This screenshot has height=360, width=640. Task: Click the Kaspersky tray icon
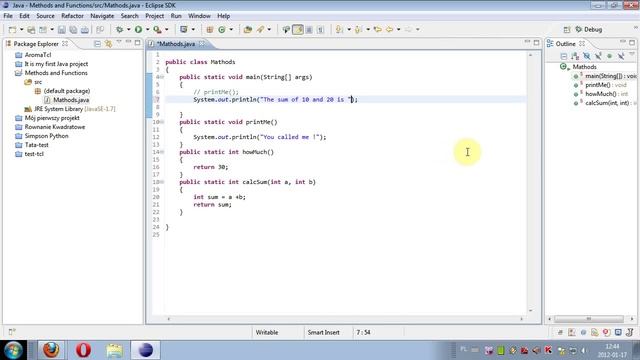click(548, 350)
